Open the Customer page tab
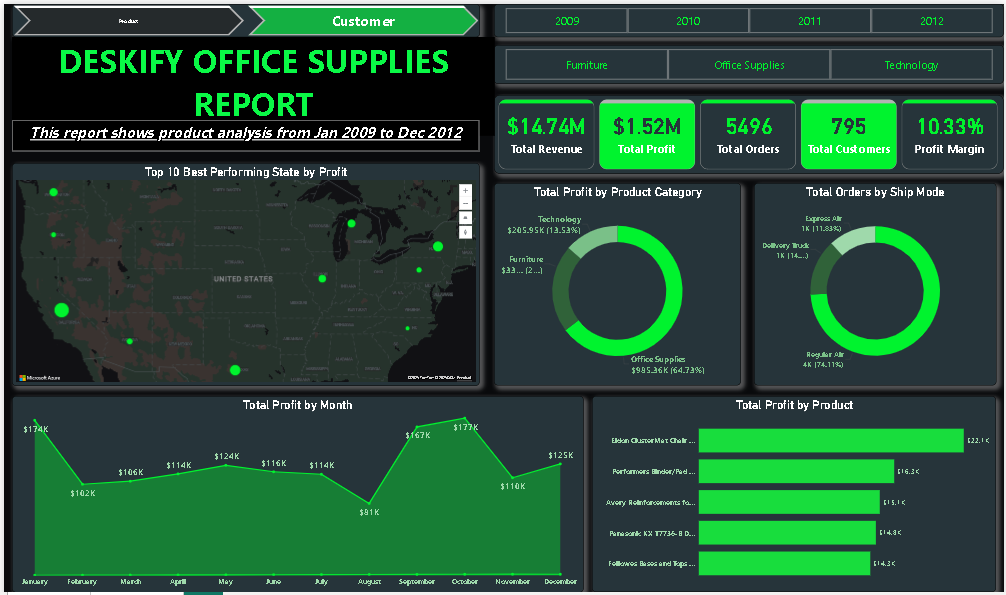This screenshot has width=1006, height=595. (363, 21)
